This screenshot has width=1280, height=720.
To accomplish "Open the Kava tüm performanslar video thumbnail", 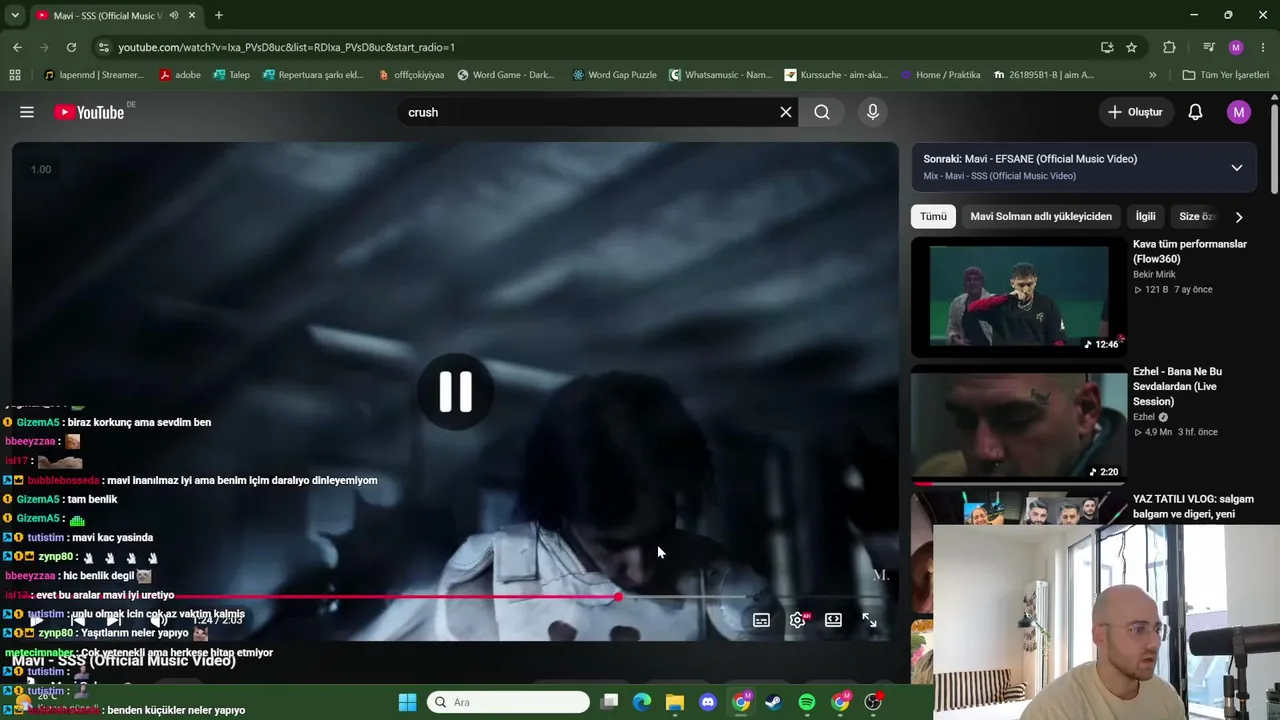I will point(1018,296).
